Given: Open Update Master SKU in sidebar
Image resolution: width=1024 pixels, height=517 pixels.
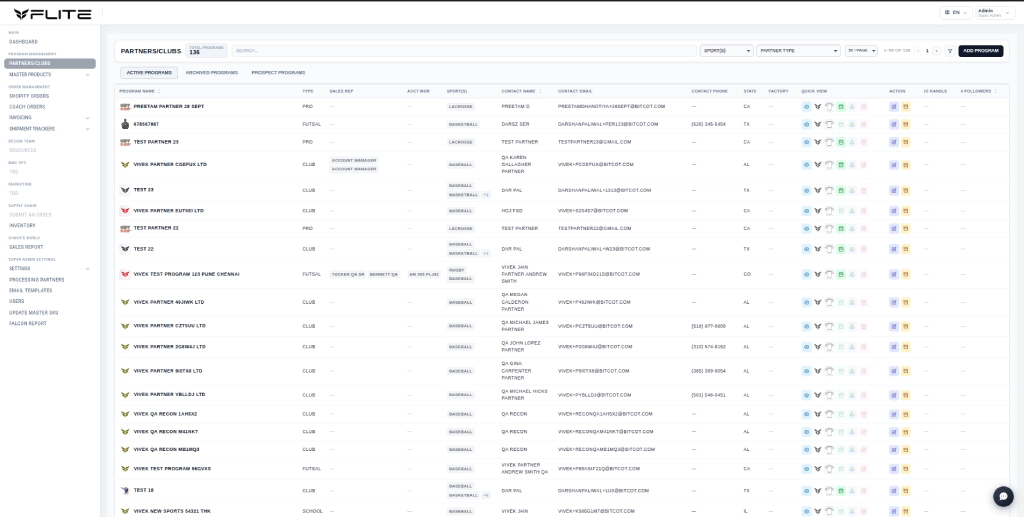Looking at the screenshot, I should click(33, 313).
